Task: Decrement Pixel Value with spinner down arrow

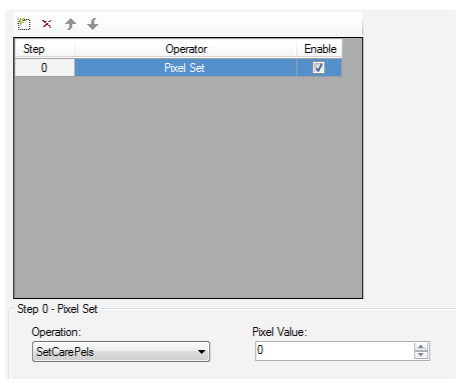Action: [421, 355]
